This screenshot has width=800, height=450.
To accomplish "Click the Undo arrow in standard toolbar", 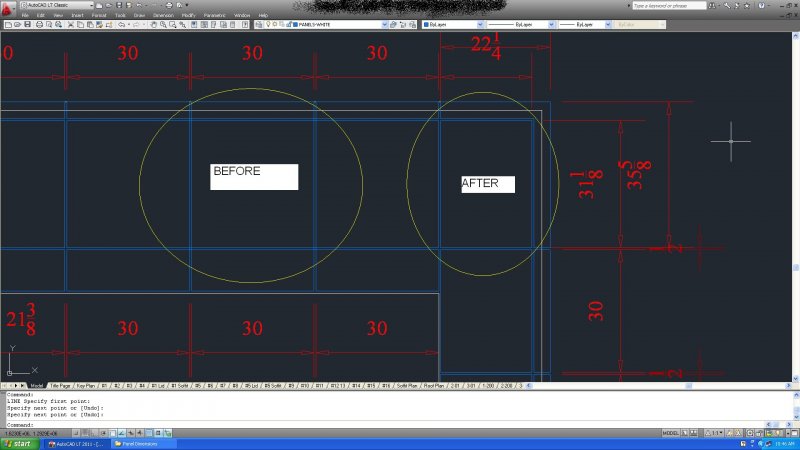I will coord(121,24).
